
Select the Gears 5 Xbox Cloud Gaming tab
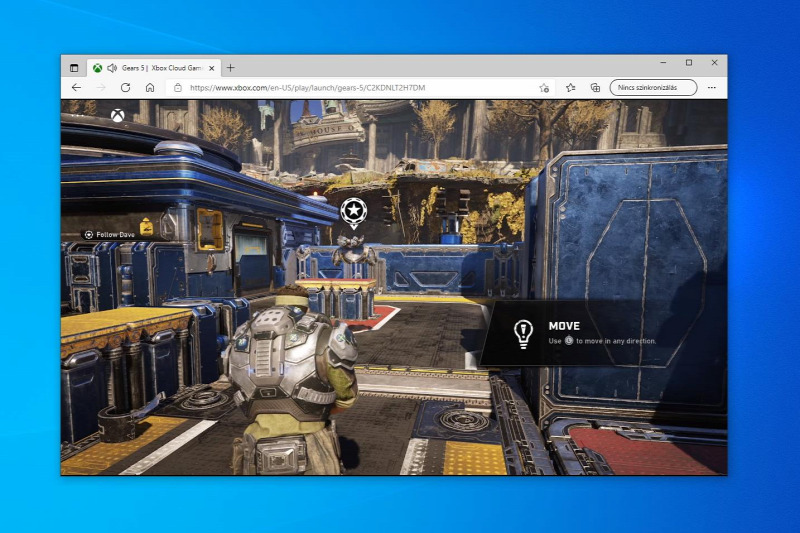154,68
